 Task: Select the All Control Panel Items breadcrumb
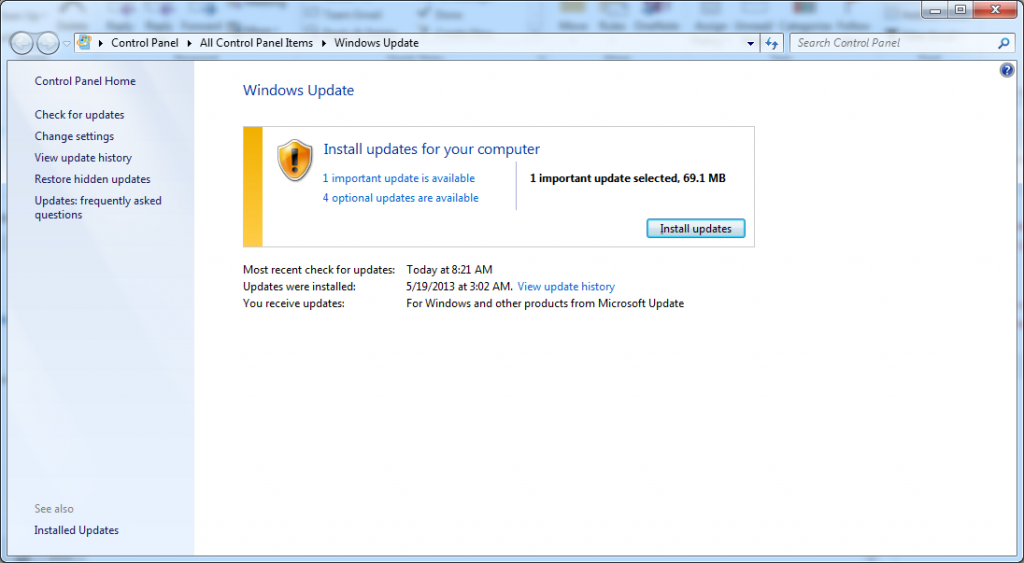click(256, 43)
